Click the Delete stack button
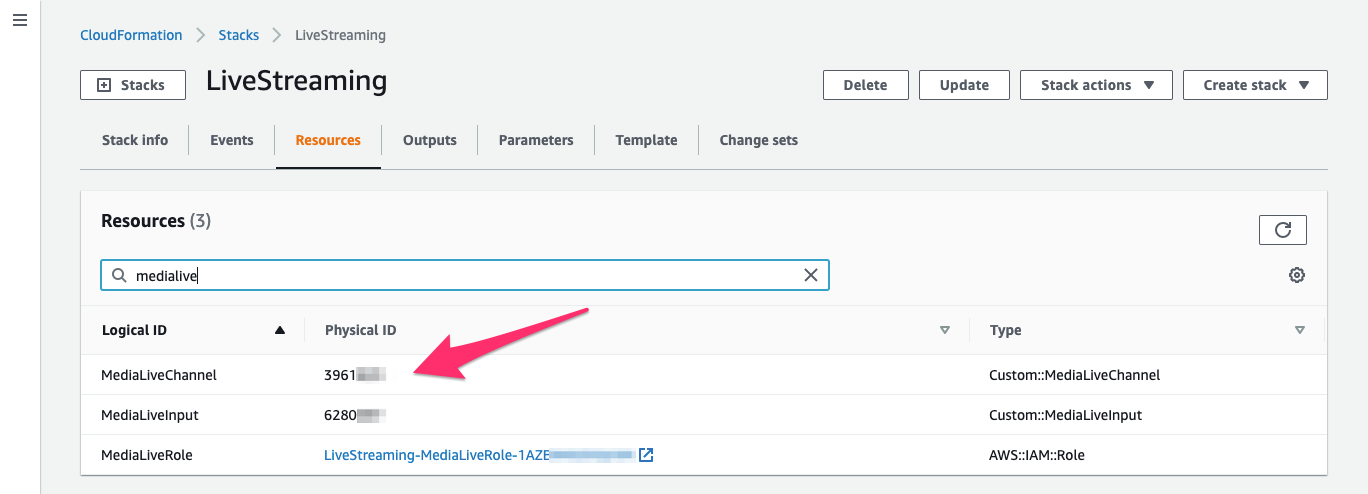This screenshot has height=494, width=1368. point(866,85)
